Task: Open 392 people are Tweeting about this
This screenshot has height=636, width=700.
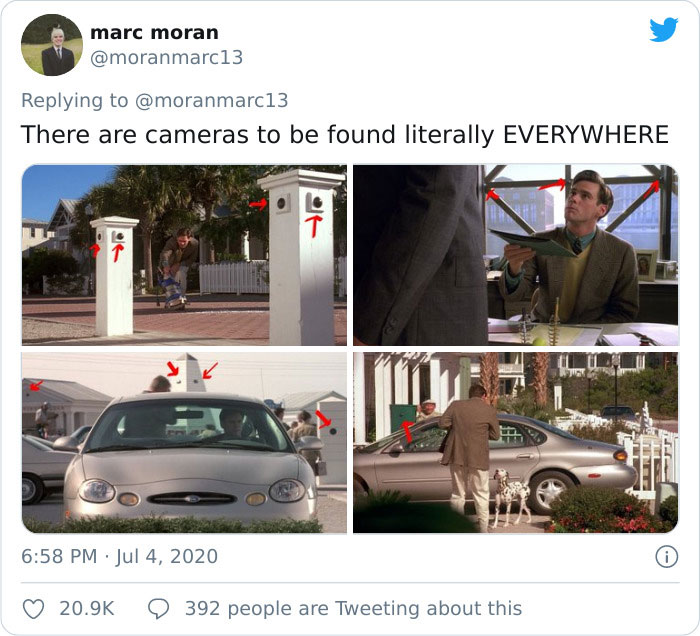Action: pyautogui.click(x=354, y=609)
